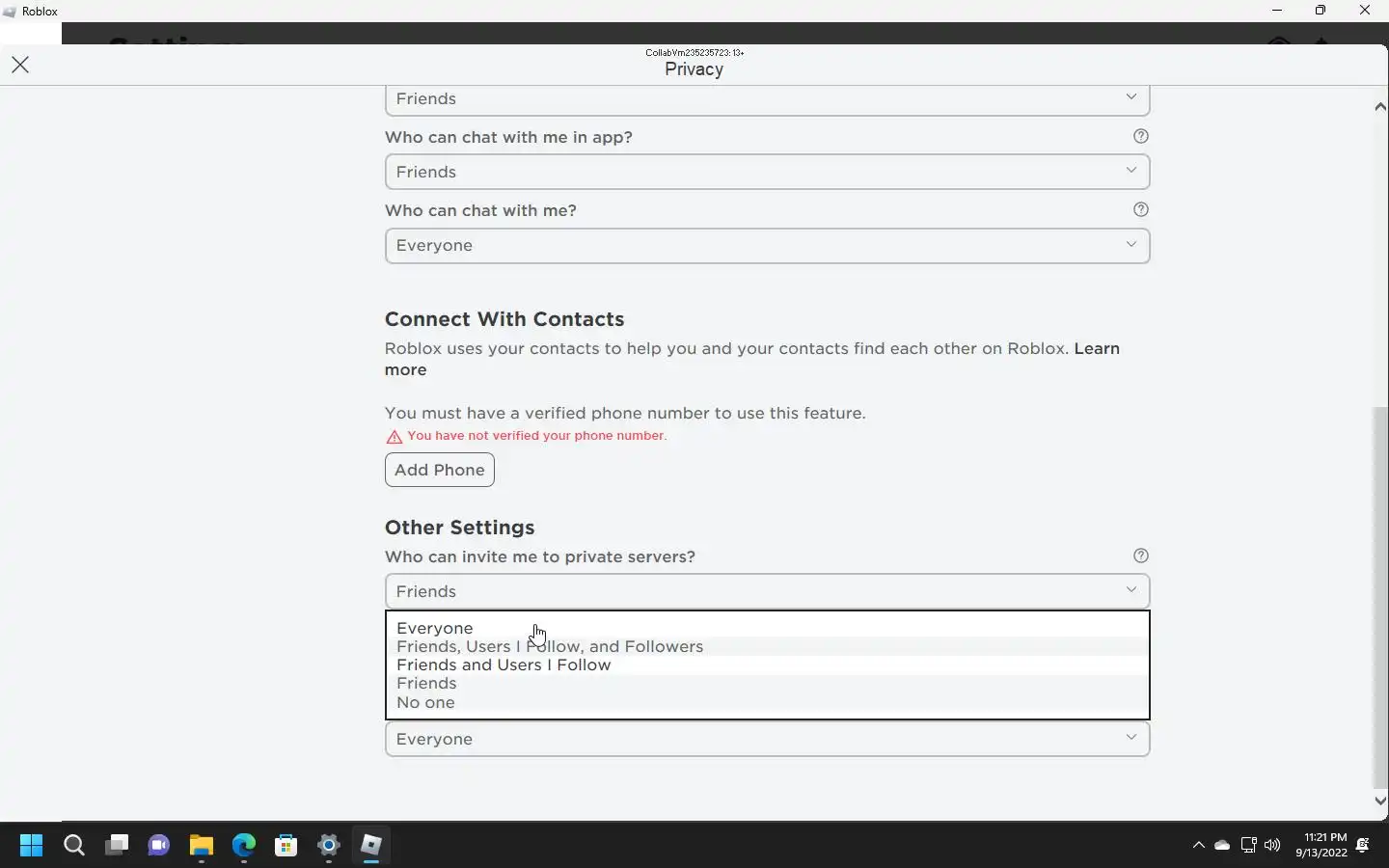
Task: Expand the 'Who can chat with me in app?' dropdown
Action: tap(767, 172)
